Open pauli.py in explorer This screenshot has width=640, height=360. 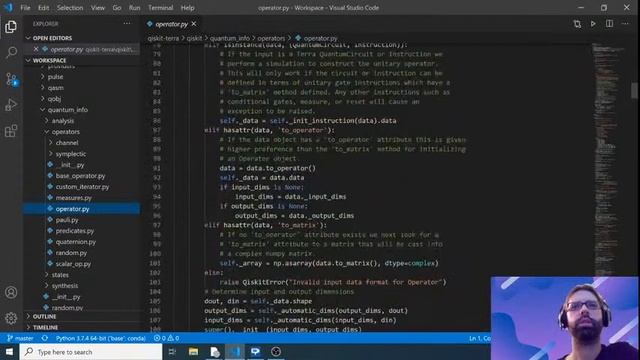(67, 220)
